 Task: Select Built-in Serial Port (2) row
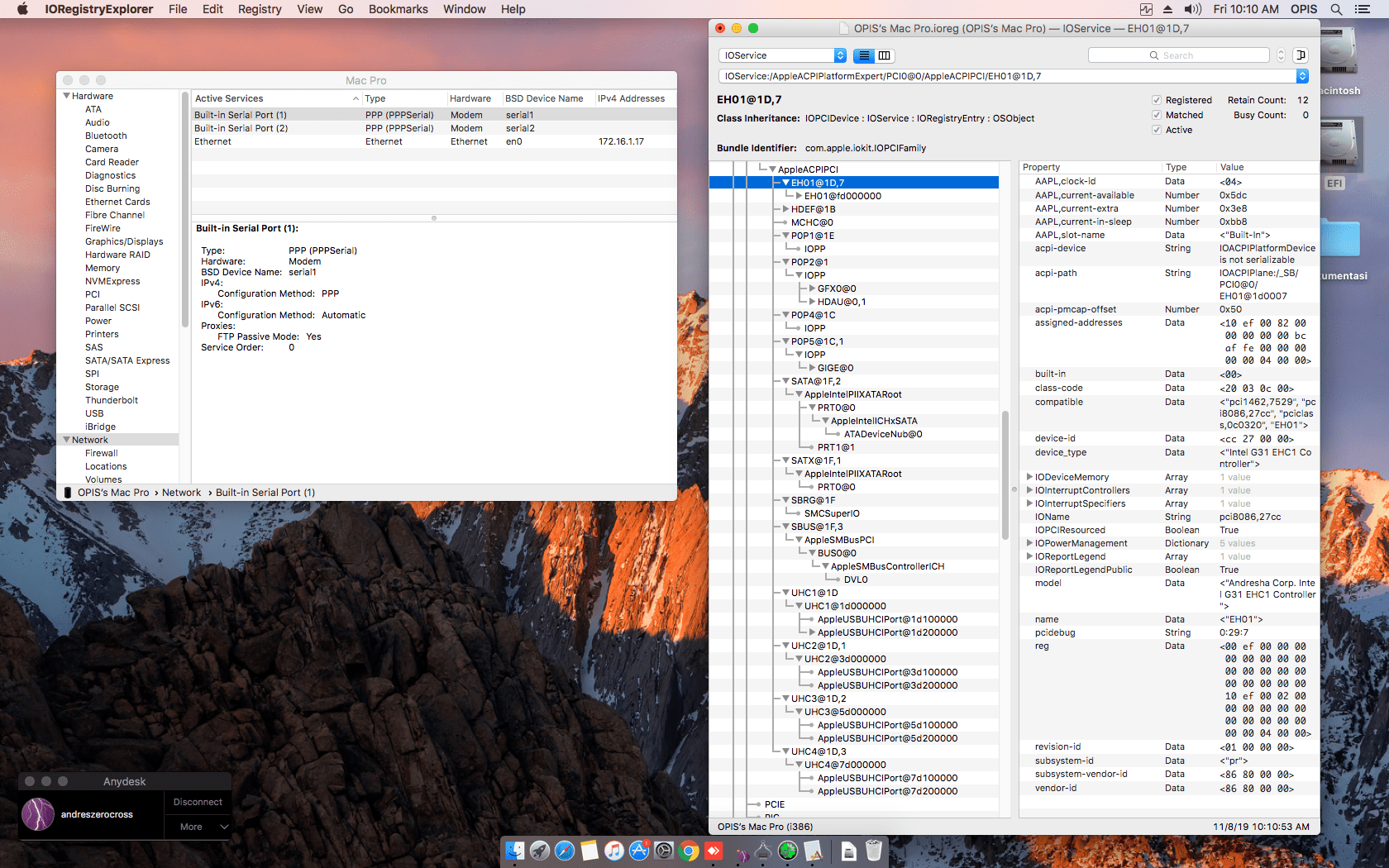point(434,128)
